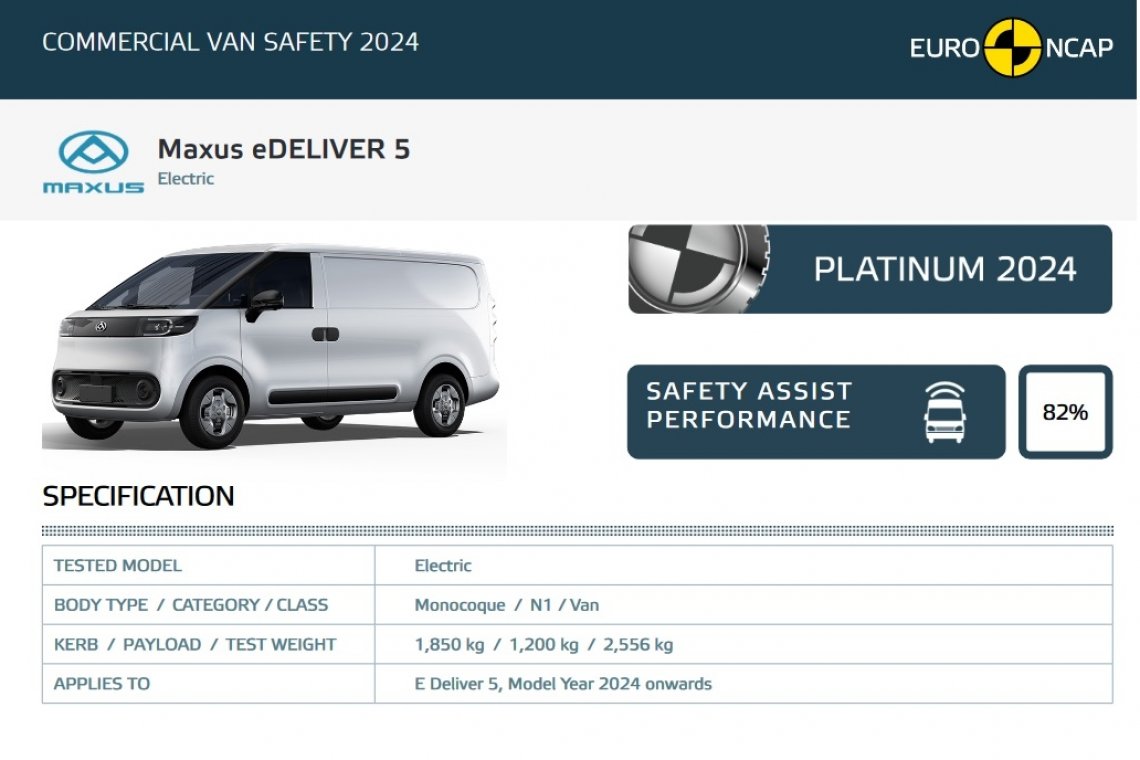Select the PLATINUM 2024 banner
Viewport: 1140px width, 760px height.
[870, 269]
